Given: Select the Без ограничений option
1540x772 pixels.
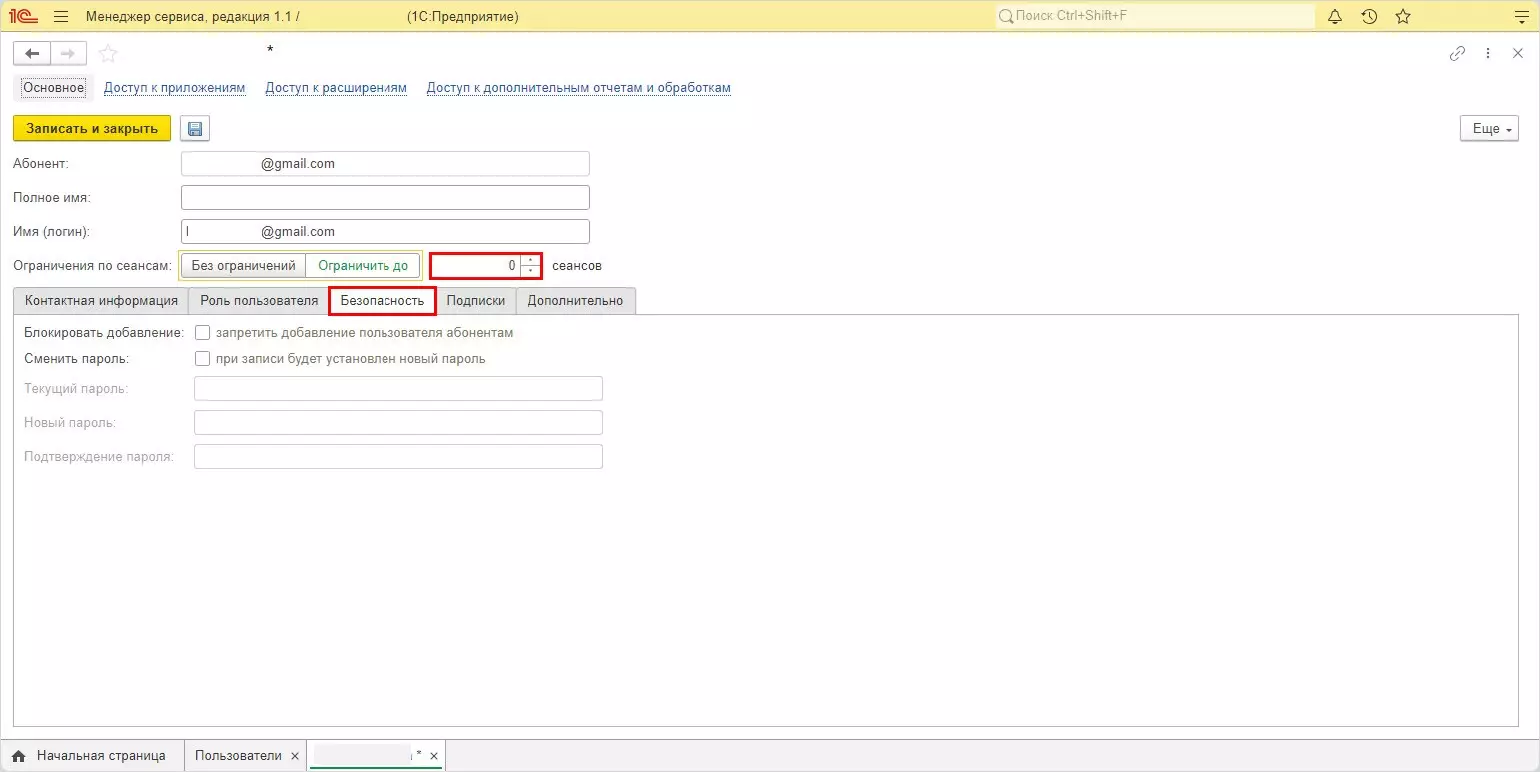Looking at the screenshot, I should coord(243,265).
